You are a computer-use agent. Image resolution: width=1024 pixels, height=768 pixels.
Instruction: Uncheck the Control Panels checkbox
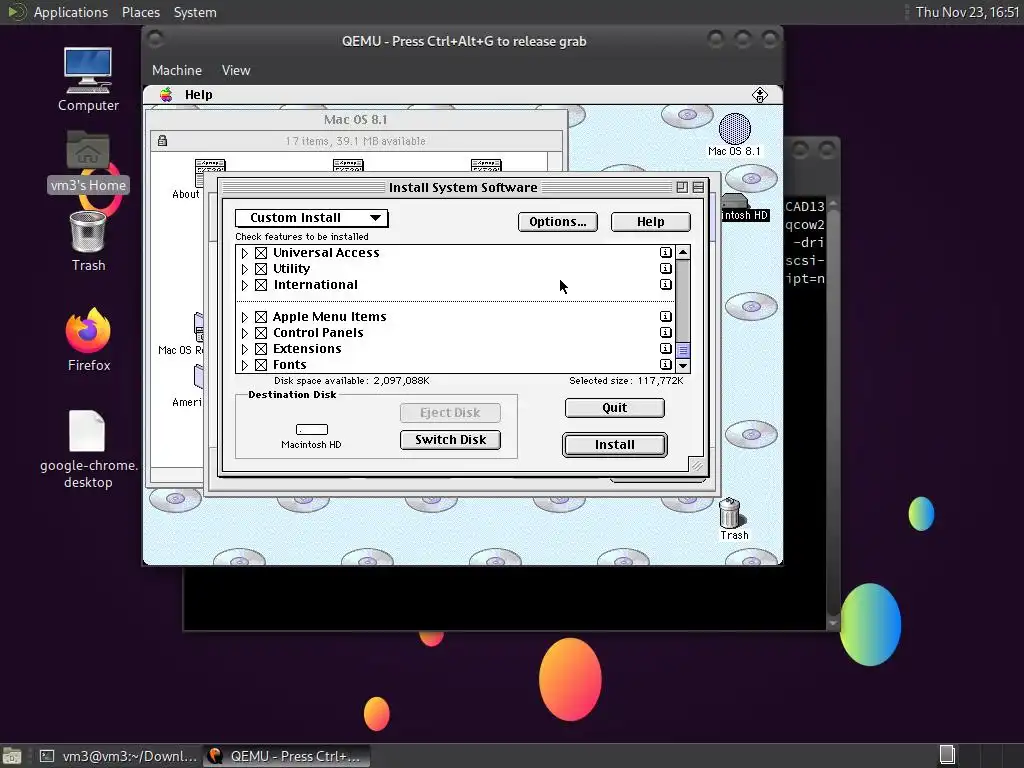[x=261, y=333]
